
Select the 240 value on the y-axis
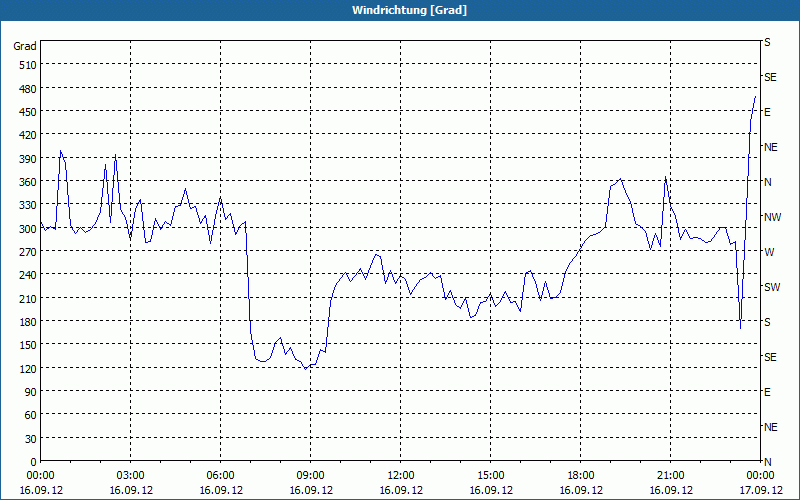click(28, 275)
